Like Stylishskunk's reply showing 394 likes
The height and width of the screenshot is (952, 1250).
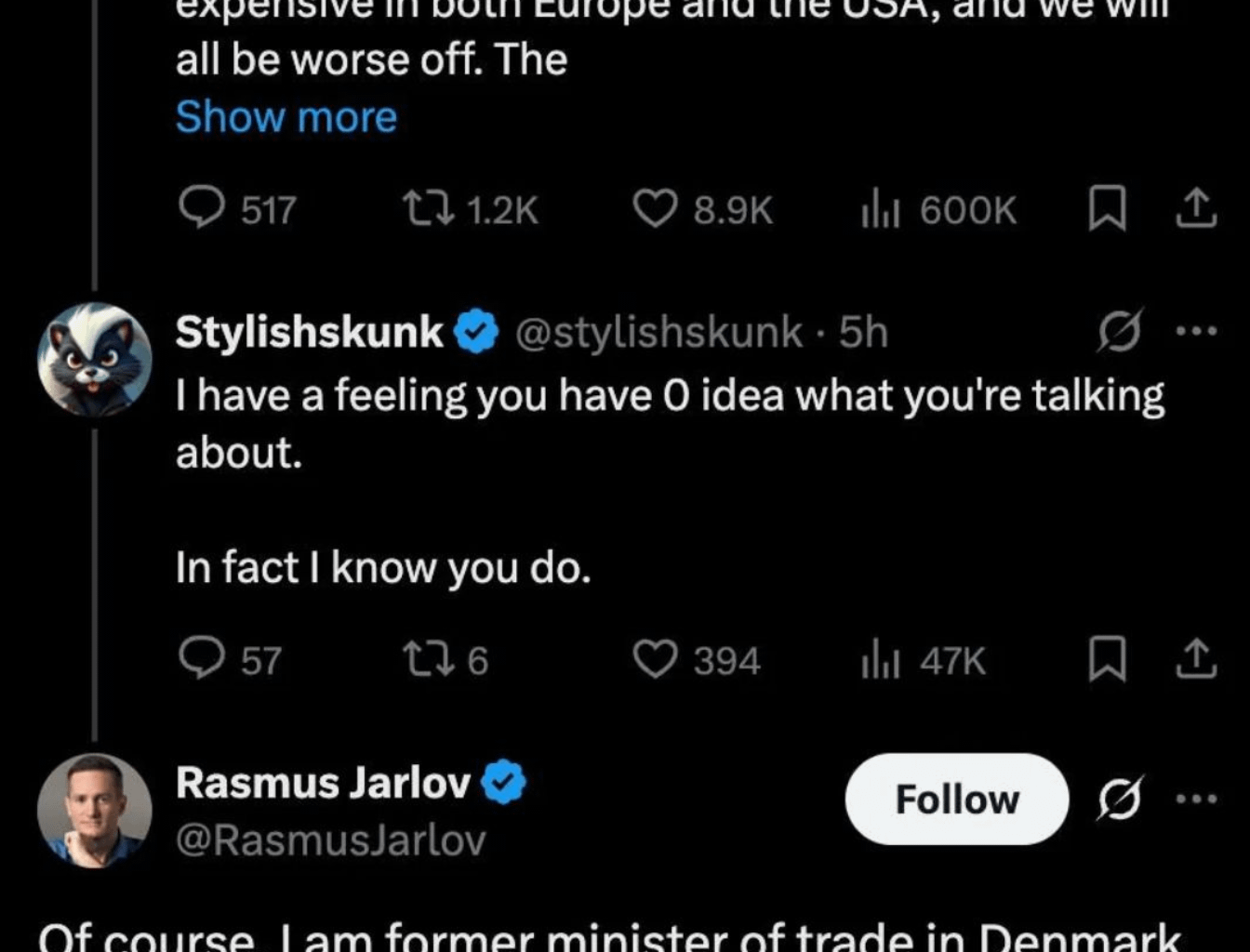pos(656,660)
